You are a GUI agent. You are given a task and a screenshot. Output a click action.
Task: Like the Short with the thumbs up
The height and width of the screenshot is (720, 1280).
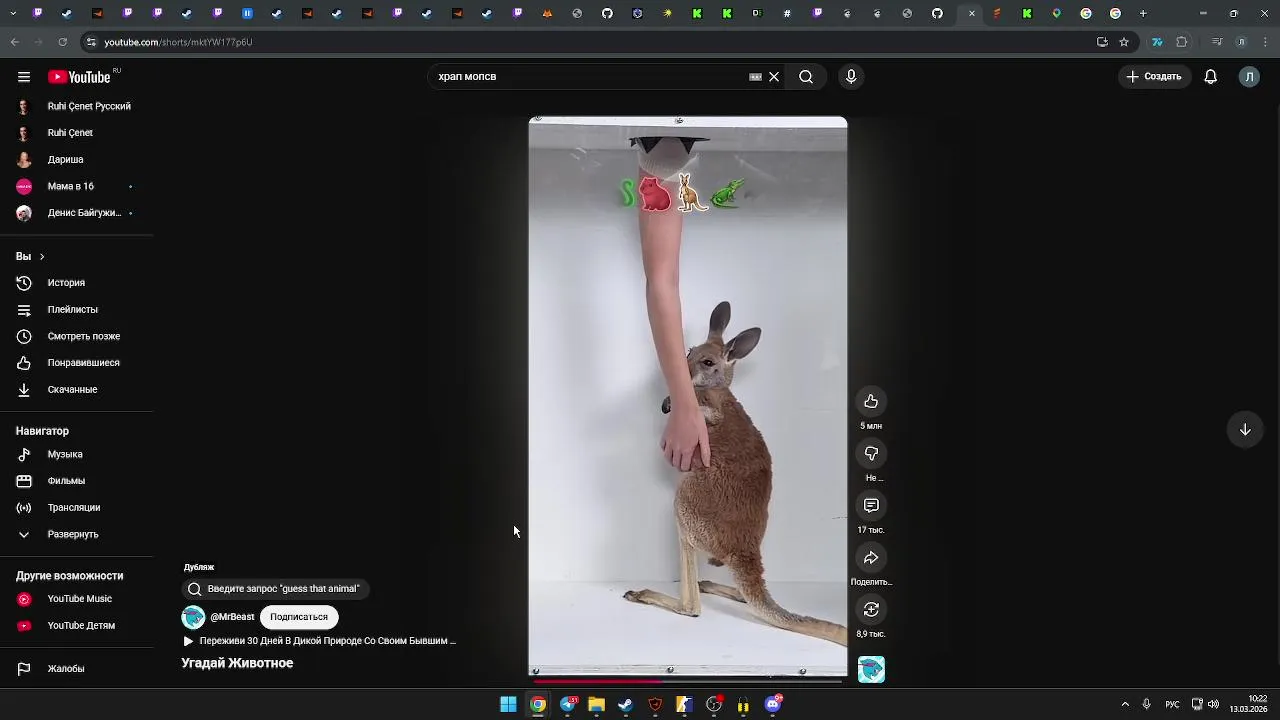pyautogui.click(x=871, y=401)
